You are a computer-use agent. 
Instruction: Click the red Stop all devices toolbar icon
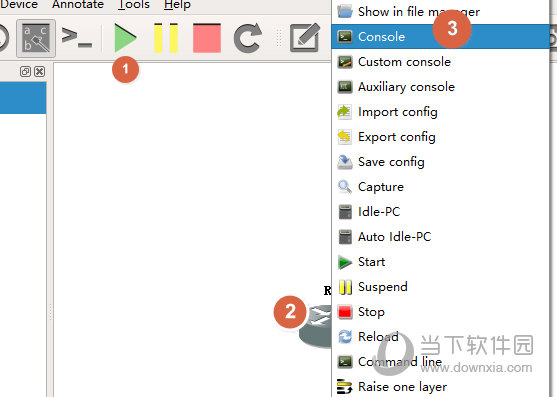(x=207, y=38)
